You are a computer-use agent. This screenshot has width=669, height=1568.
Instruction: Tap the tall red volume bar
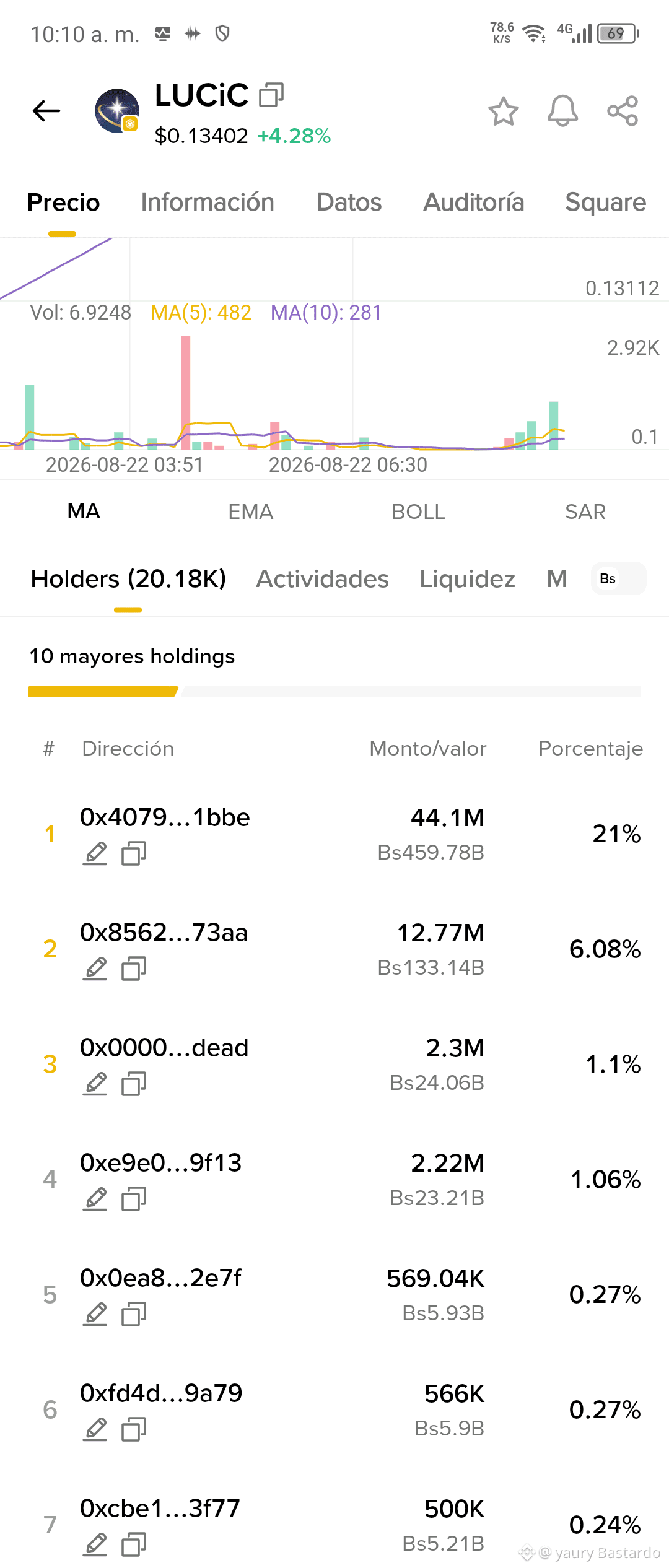185,392
